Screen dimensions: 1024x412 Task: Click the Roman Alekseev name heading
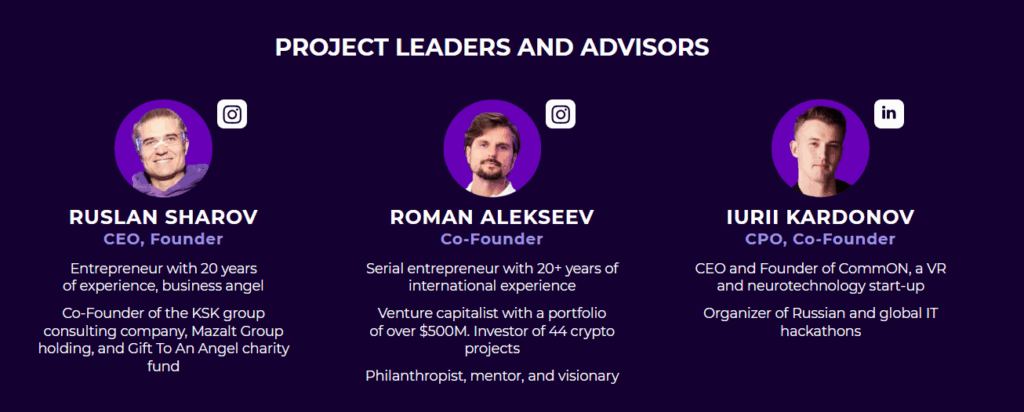(x=492, y=217)
